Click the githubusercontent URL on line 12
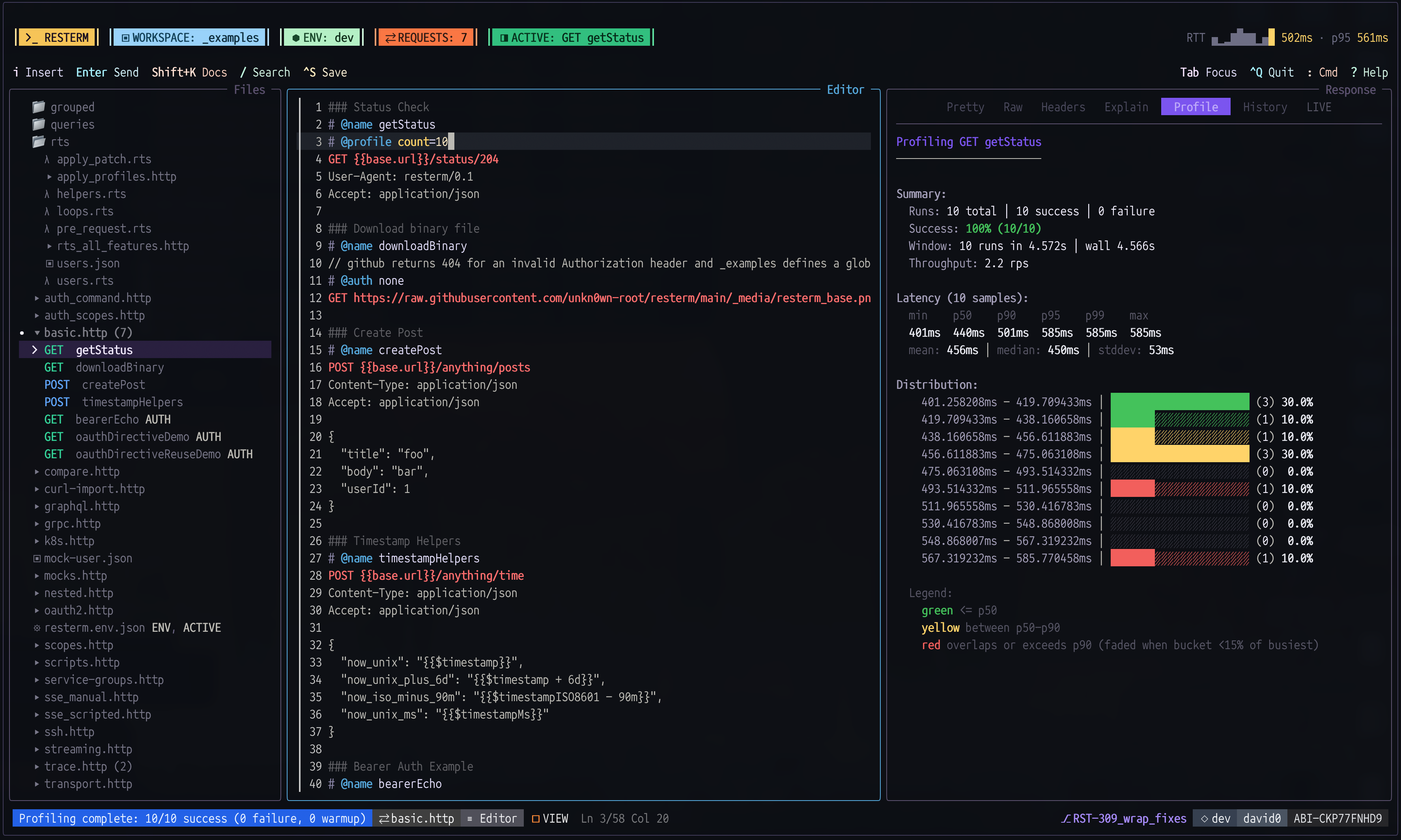The height and width of the screenshot is (840, 1401). click(612, 298)
